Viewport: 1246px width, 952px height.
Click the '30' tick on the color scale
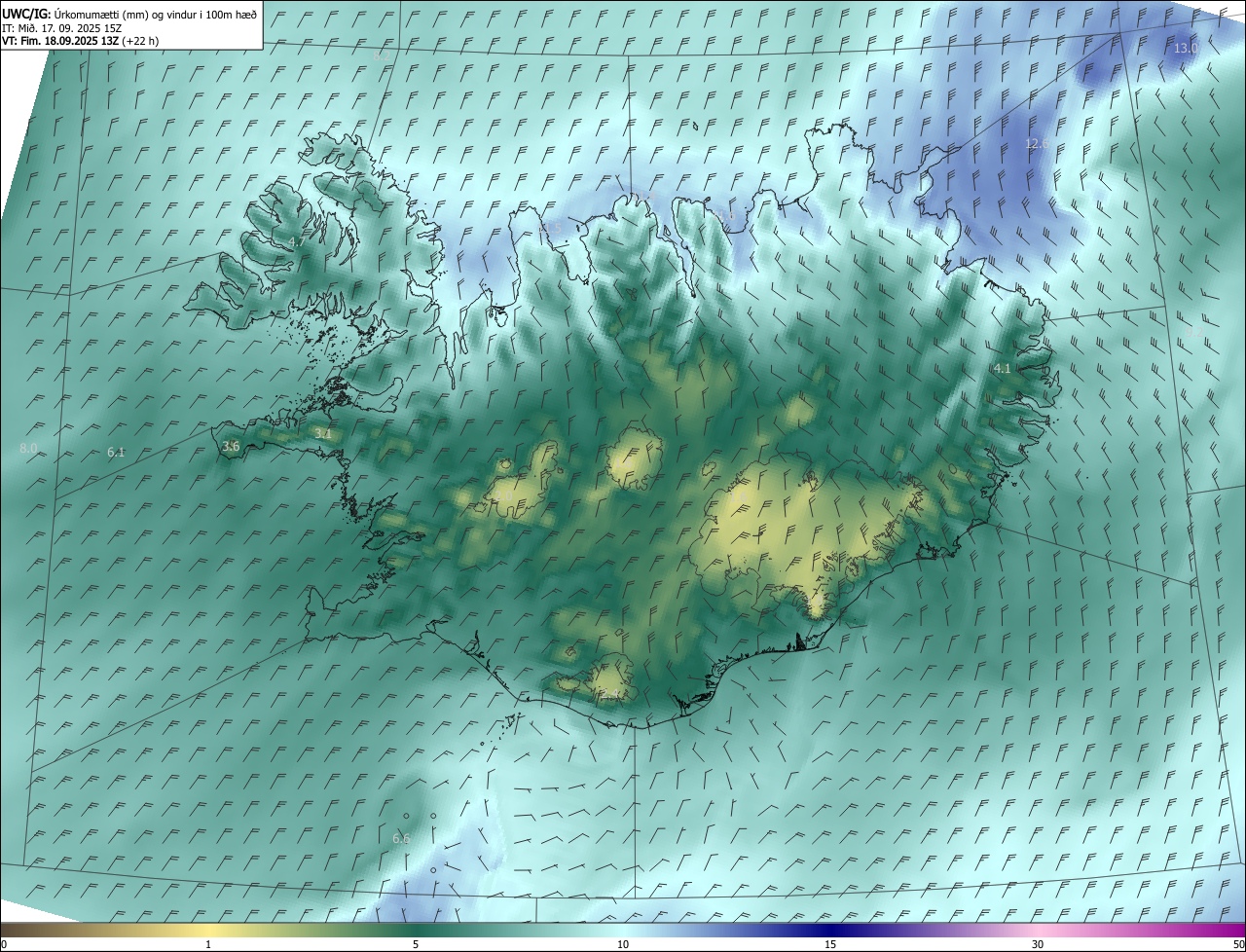[1038, 945]
